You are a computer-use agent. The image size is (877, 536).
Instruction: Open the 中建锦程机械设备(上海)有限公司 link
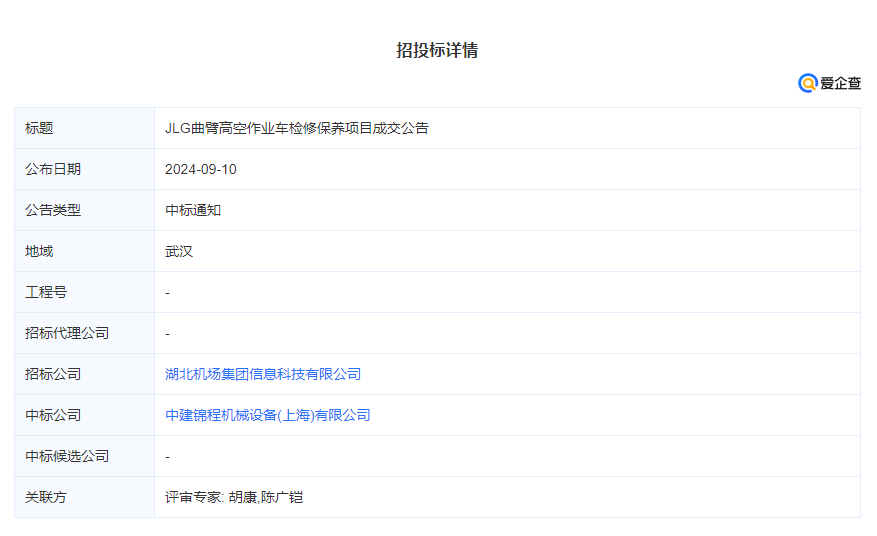pos(267,415)
